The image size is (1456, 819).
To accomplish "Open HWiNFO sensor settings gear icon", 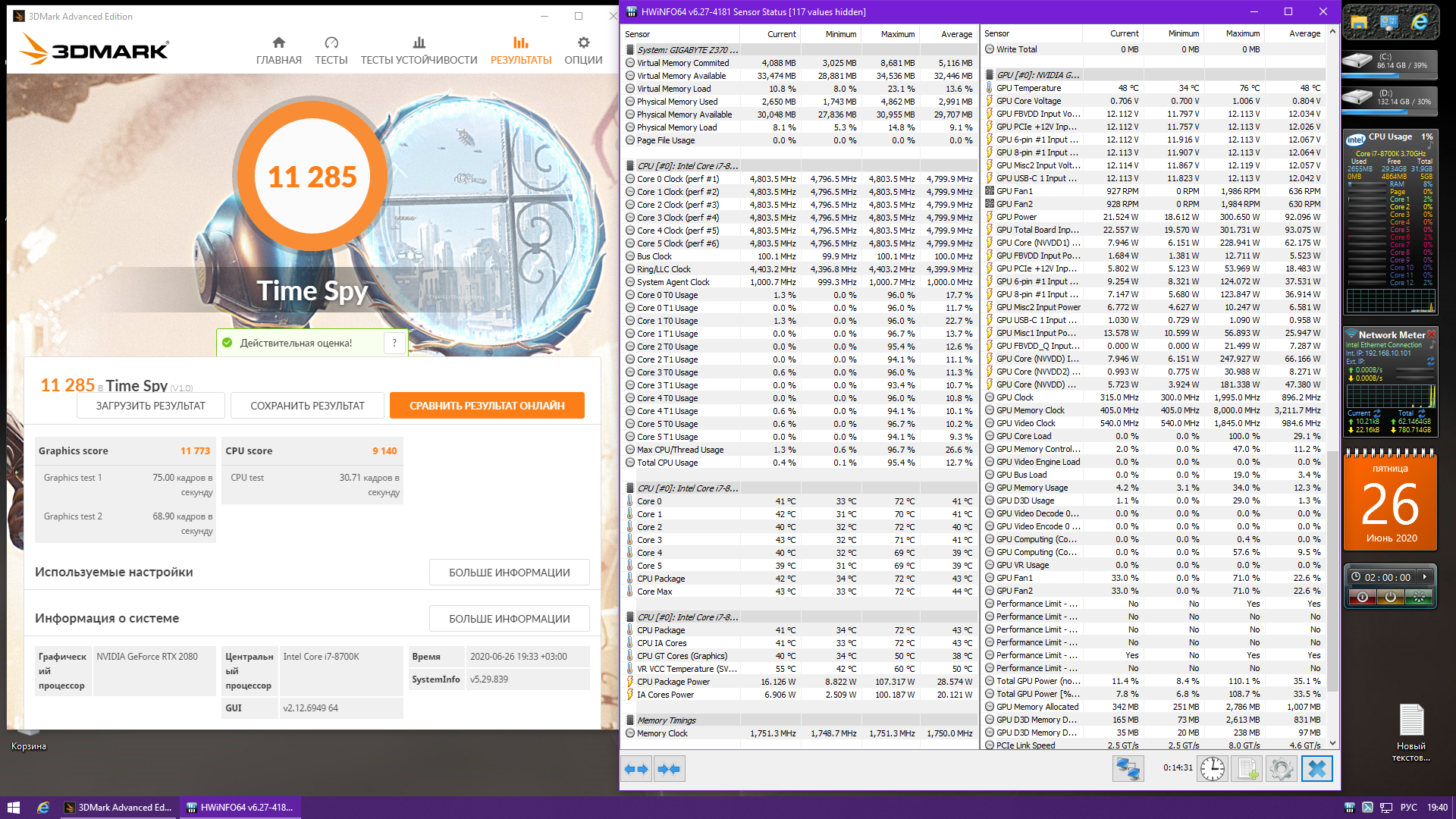I will [1282, 769].
